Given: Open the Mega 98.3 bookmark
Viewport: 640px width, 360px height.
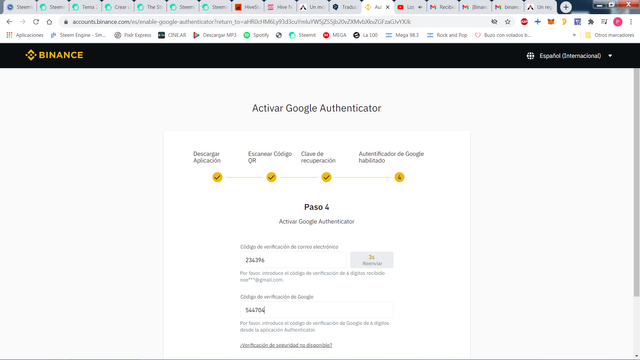Looking at the screenshot, I should tap(402, 35).
